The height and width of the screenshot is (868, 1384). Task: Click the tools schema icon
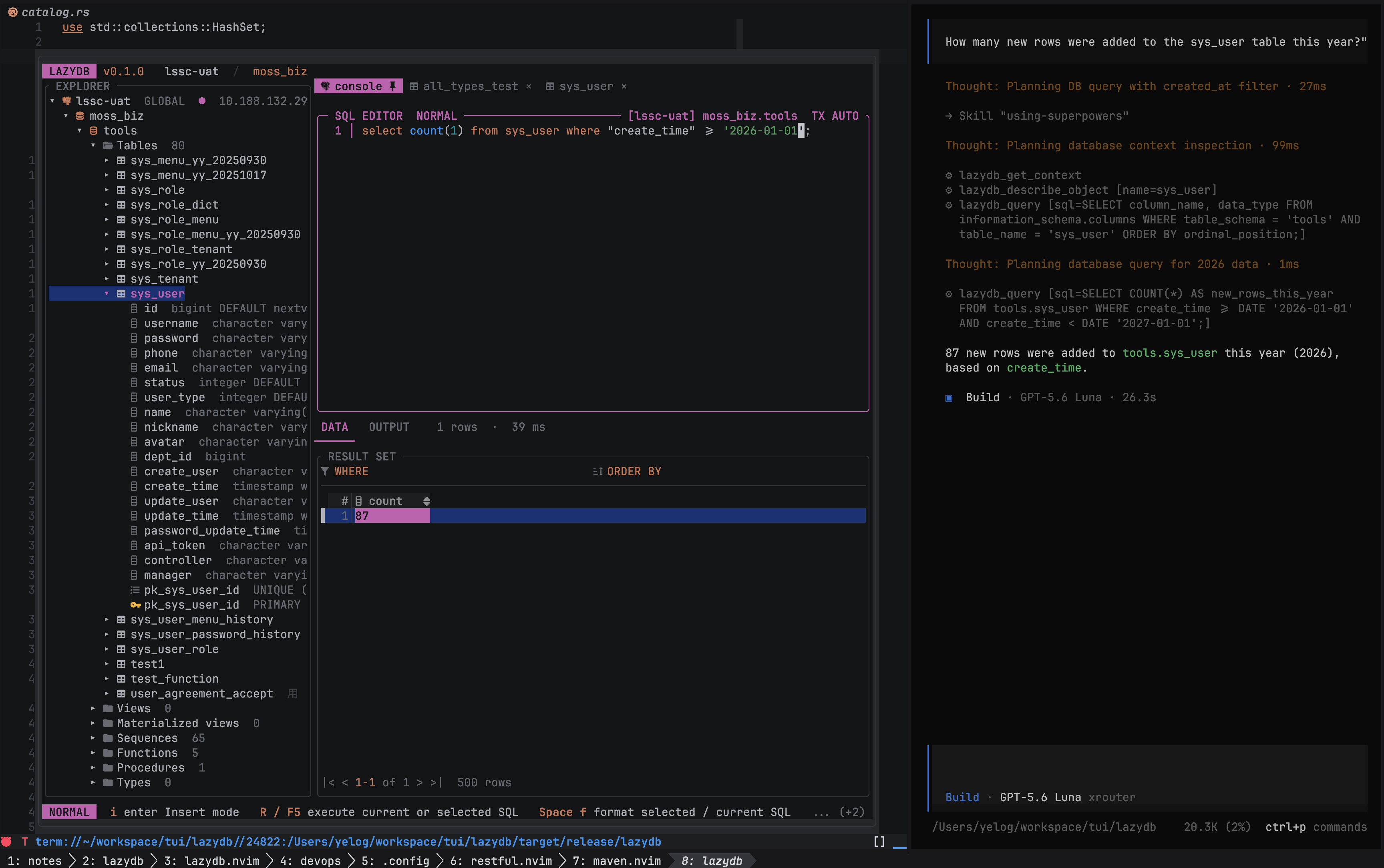(94, 131)
